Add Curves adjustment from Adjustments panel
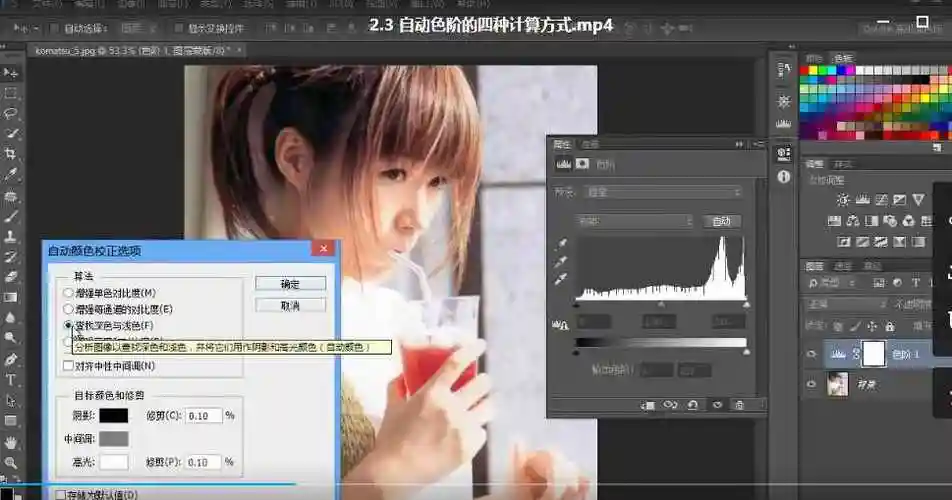 click(881, 200)
